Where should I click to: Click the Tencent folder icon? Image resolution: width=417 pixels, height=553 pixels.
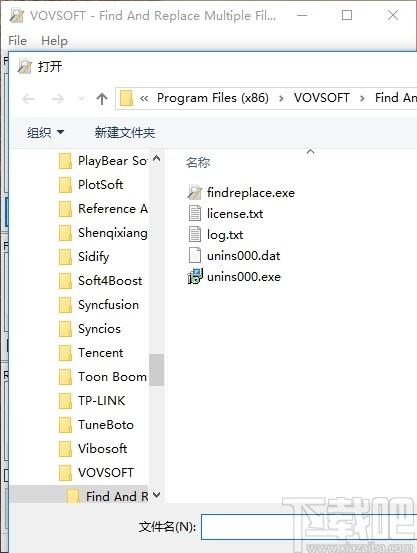tap(65, 353)
